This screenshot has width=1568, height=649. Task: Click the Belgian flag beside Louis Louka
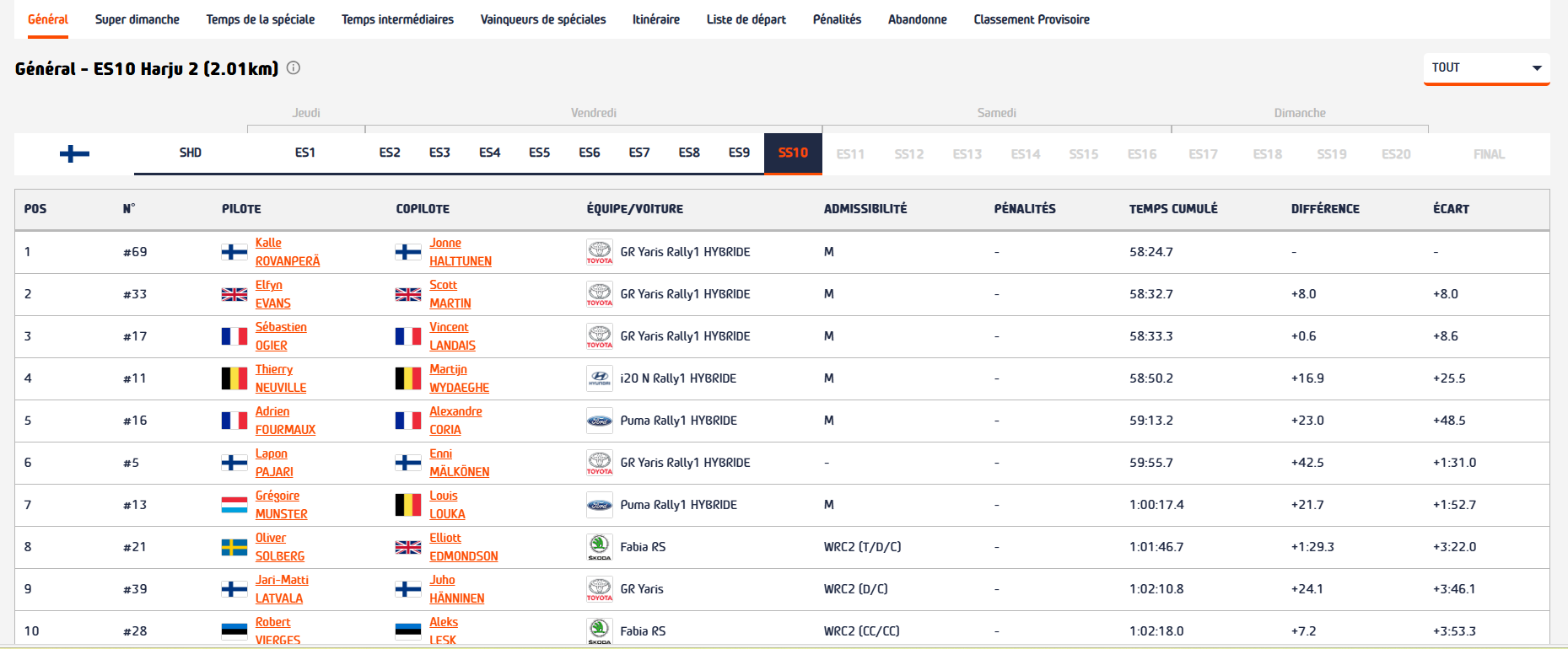tap(408, 505)
